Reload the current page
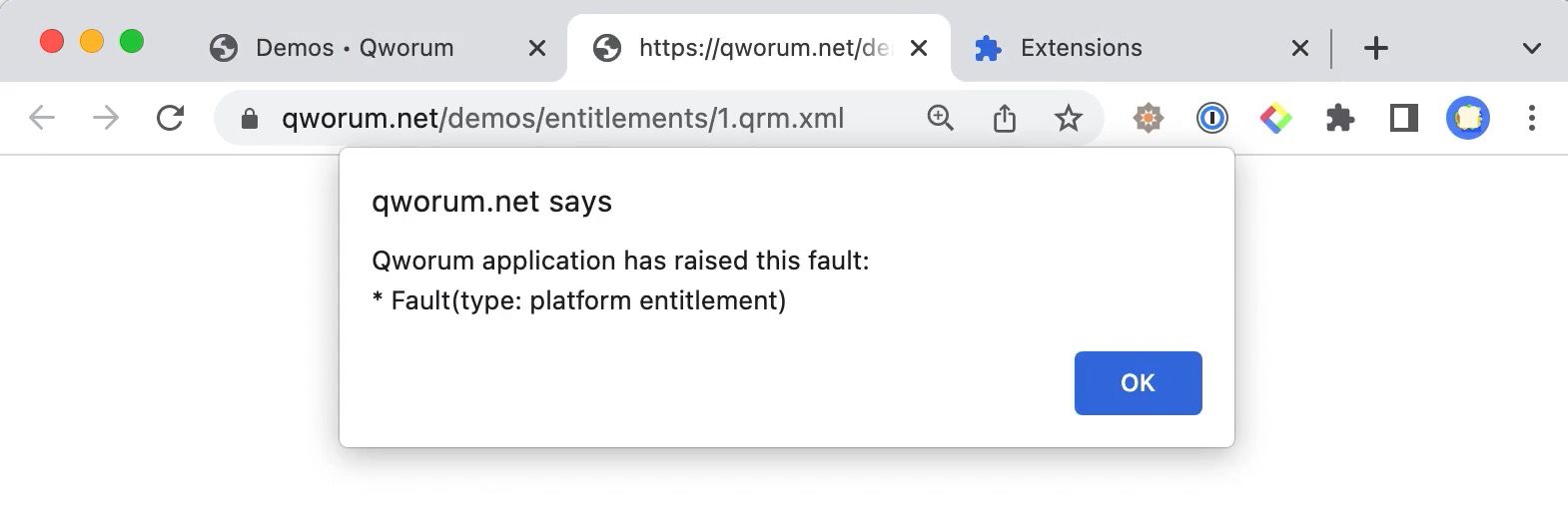The height and width of the screenshot is (532, 1568). tap(171, 118)
